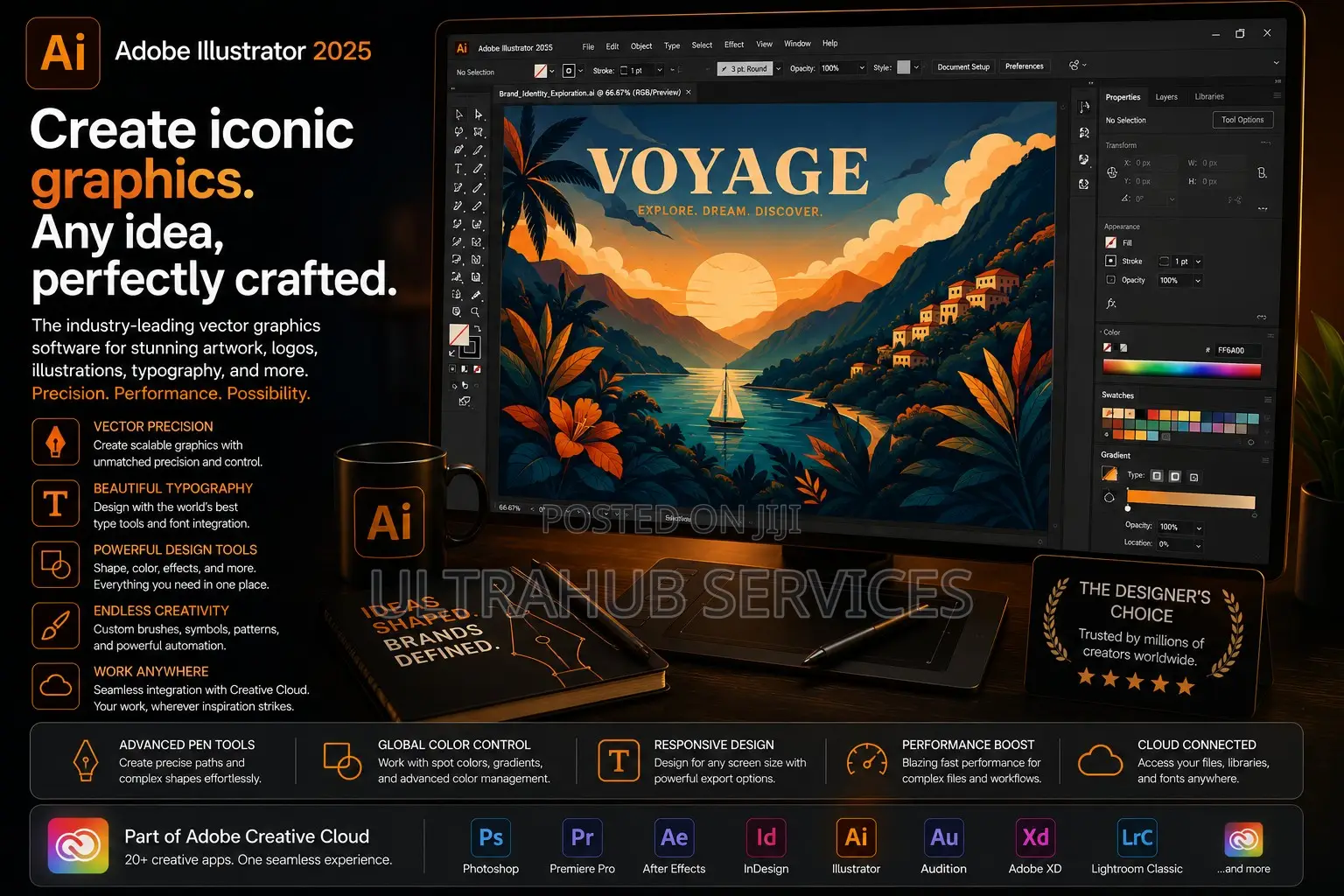The height and width of the screenshot is (896, 1344).
Task: Open the Appearance Stroke 1 pt dropdown
Action: pos(1198,262)
